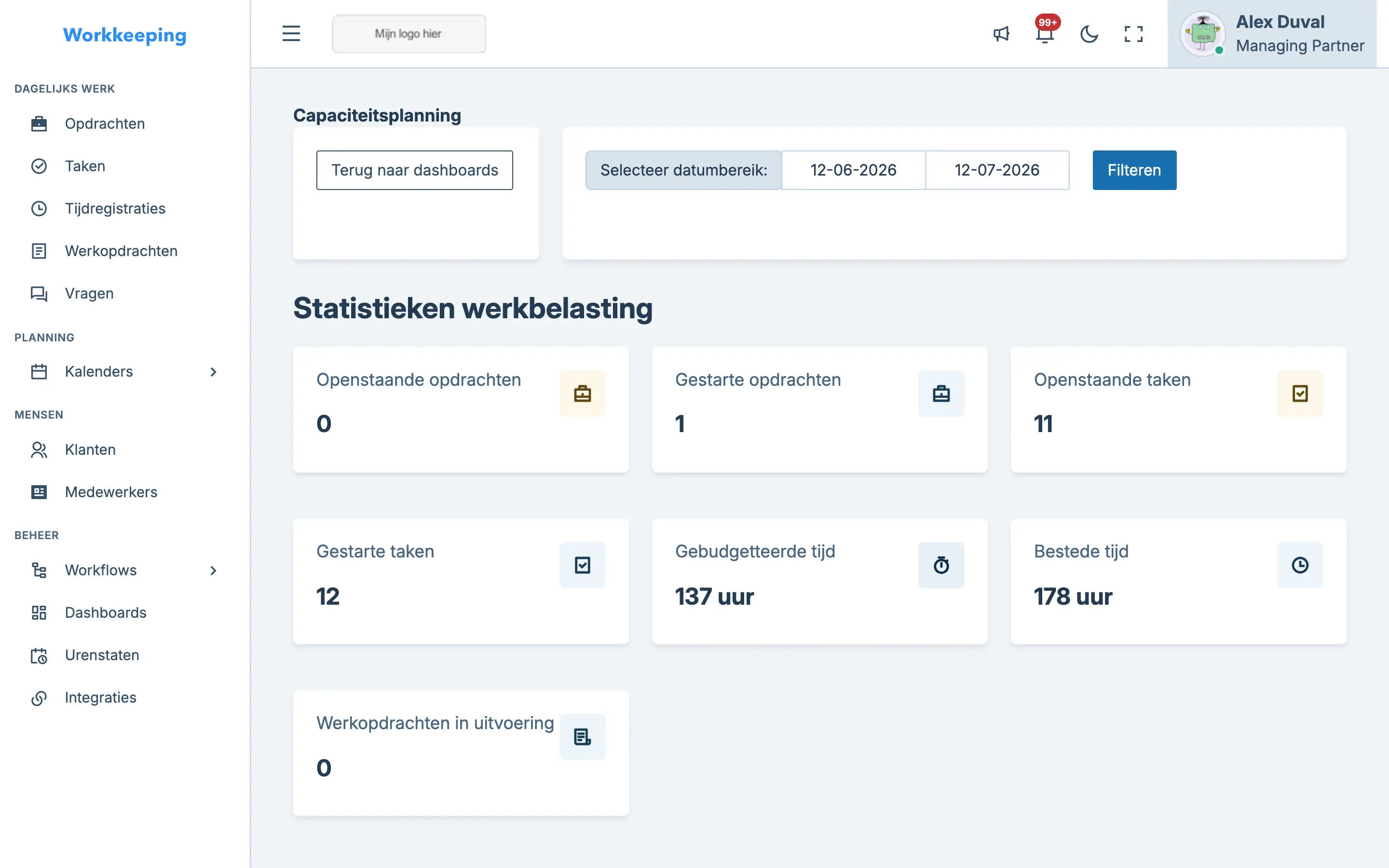Click 'Selecteer datumbereik:' label
The image size is (1389, 868).
click(683, 170)
